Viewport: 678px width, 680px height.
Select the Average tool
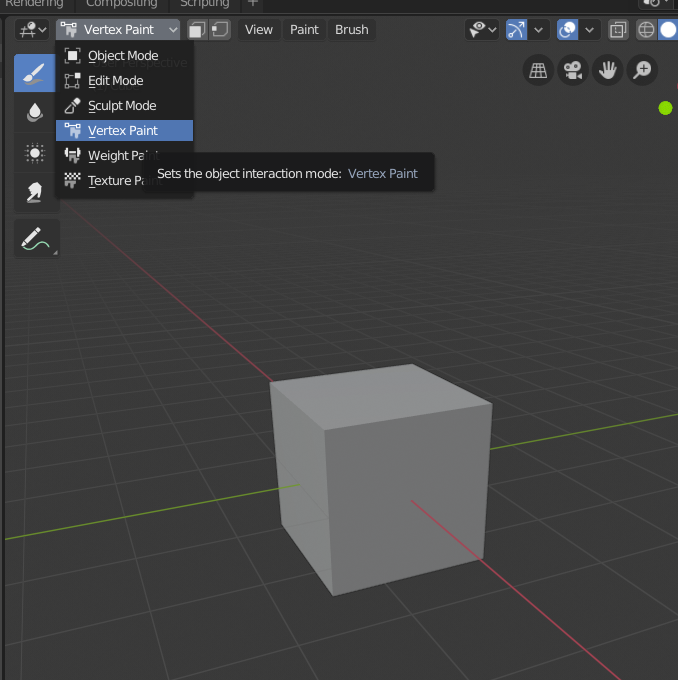point(35,153)
